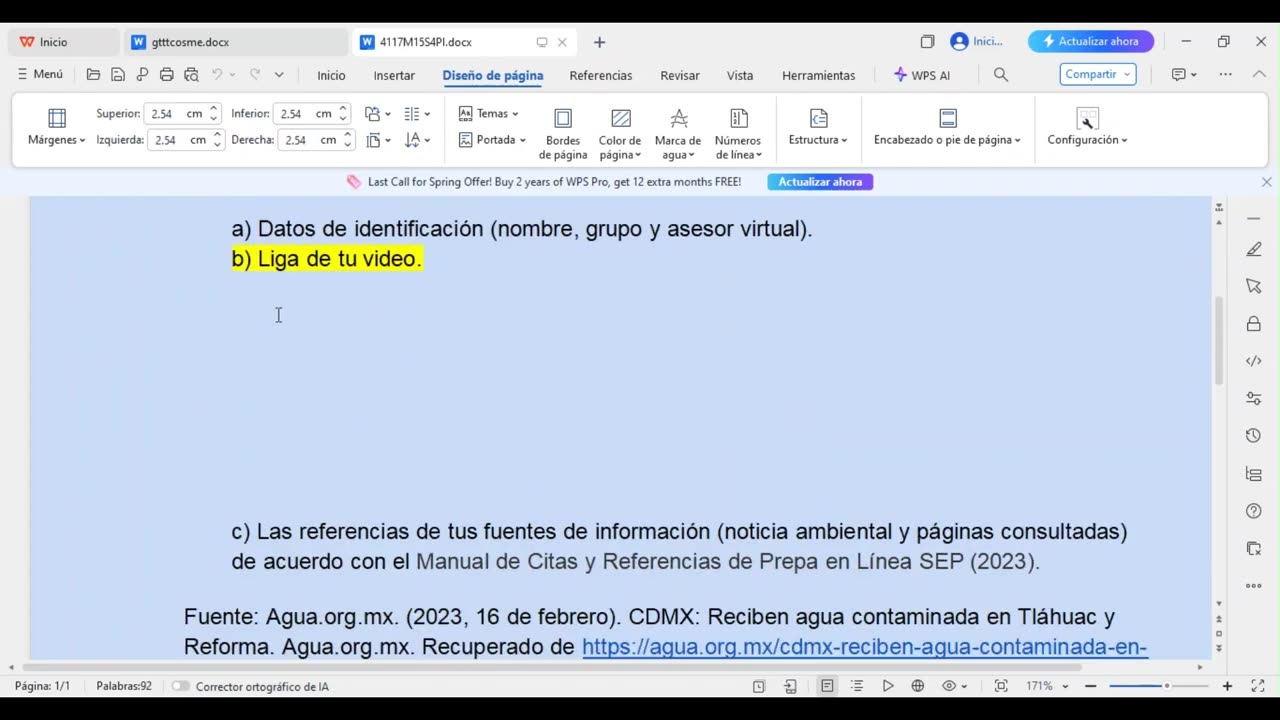Switch to outline view in status bar
Image resolution: width=1280 pixels, height=720 pixels.
click(x=857, y=686)
